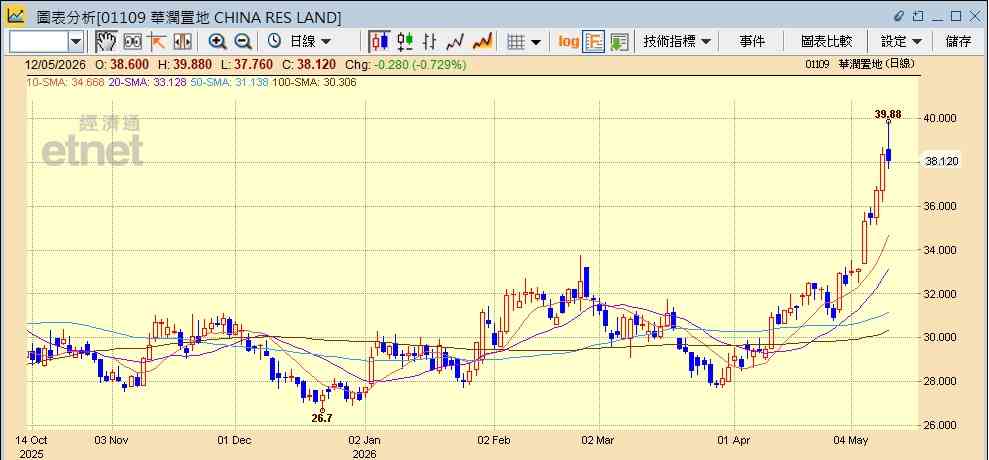The image size is (989, 460).
Task: Click the binoculars view icon
Action: [x=132, y=42]
